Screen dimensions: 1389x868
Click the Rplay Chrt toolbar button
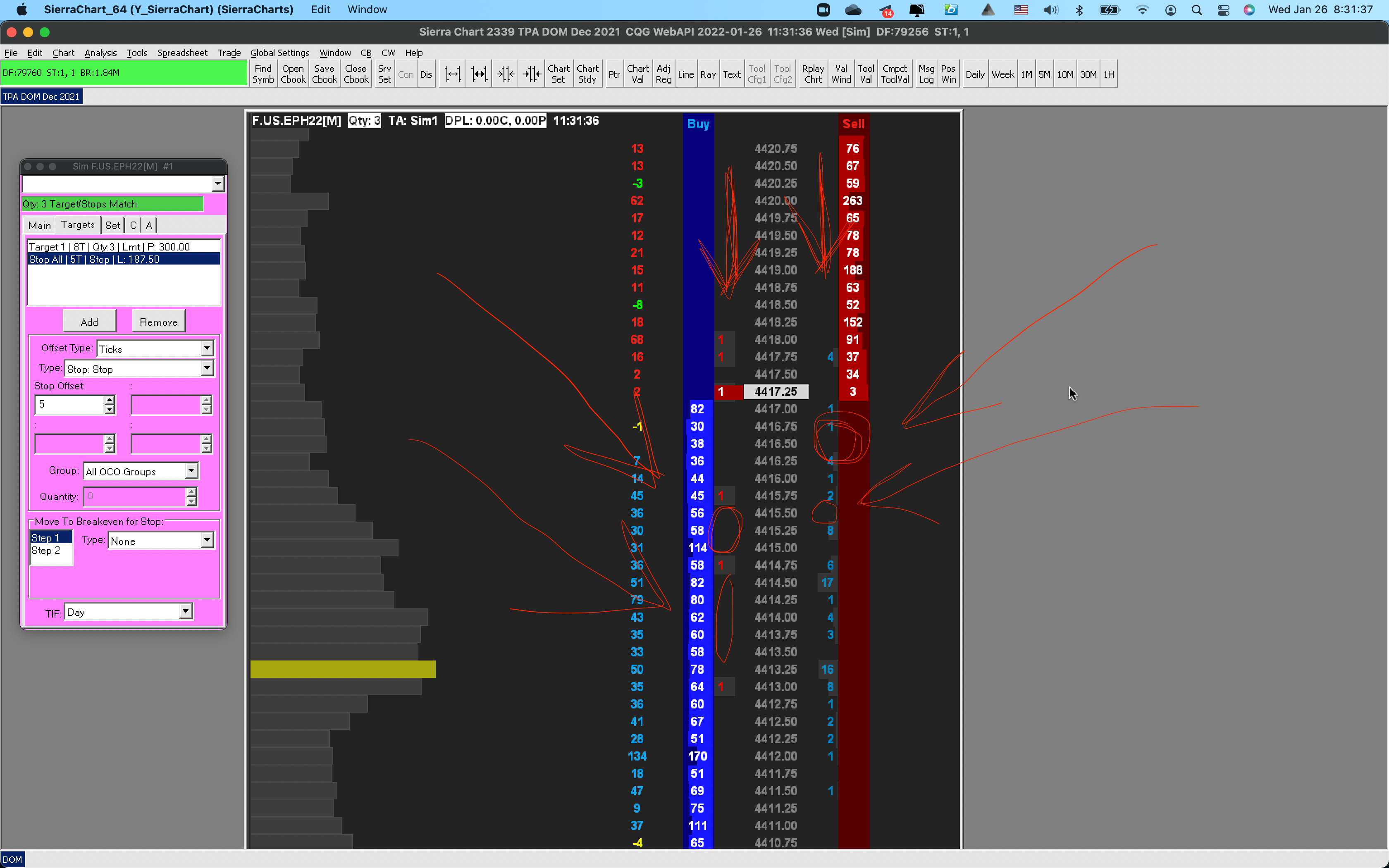click(x=813, y=74)
